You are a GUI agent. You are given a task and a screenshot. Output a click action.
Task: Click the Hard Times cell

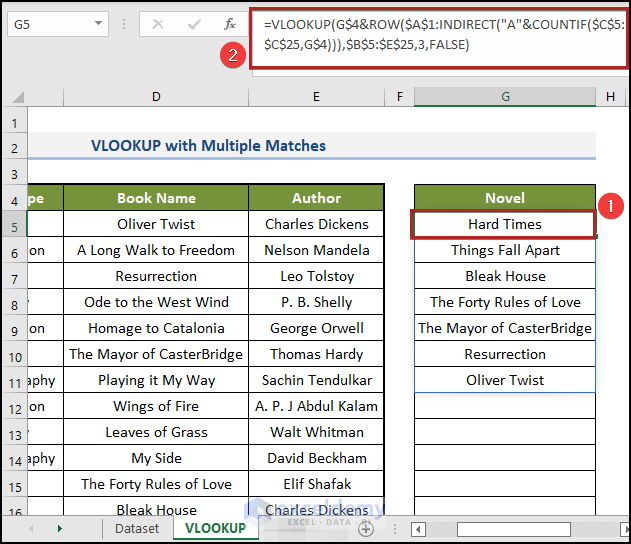coord(505,224)
